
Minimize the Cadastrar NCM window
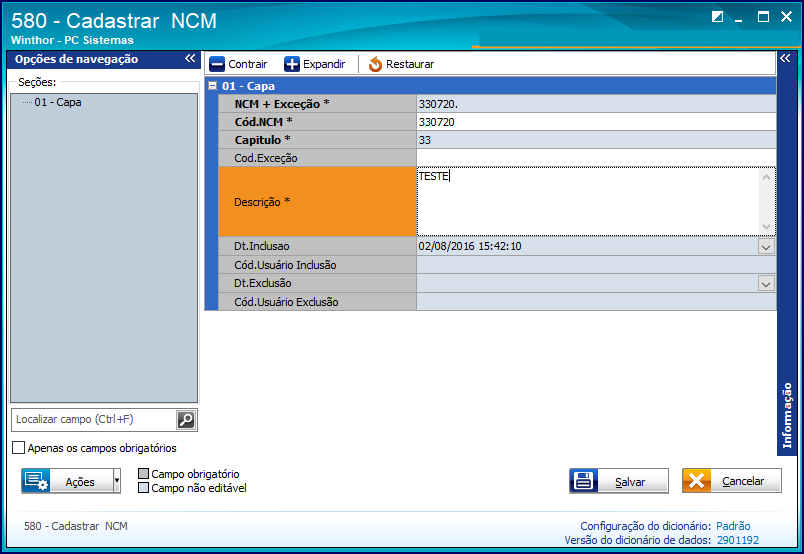click(739, 19)
